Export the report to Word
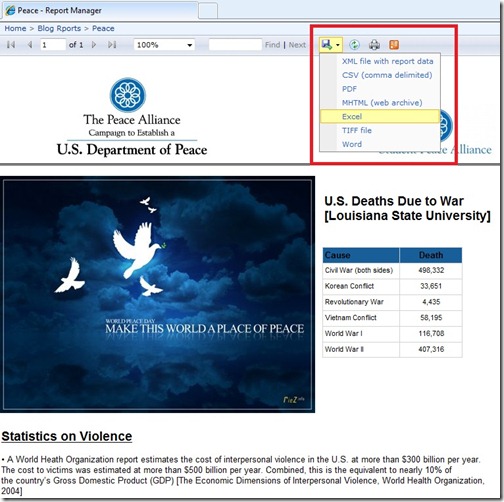 pyautogui.click(x=380, y=144)
